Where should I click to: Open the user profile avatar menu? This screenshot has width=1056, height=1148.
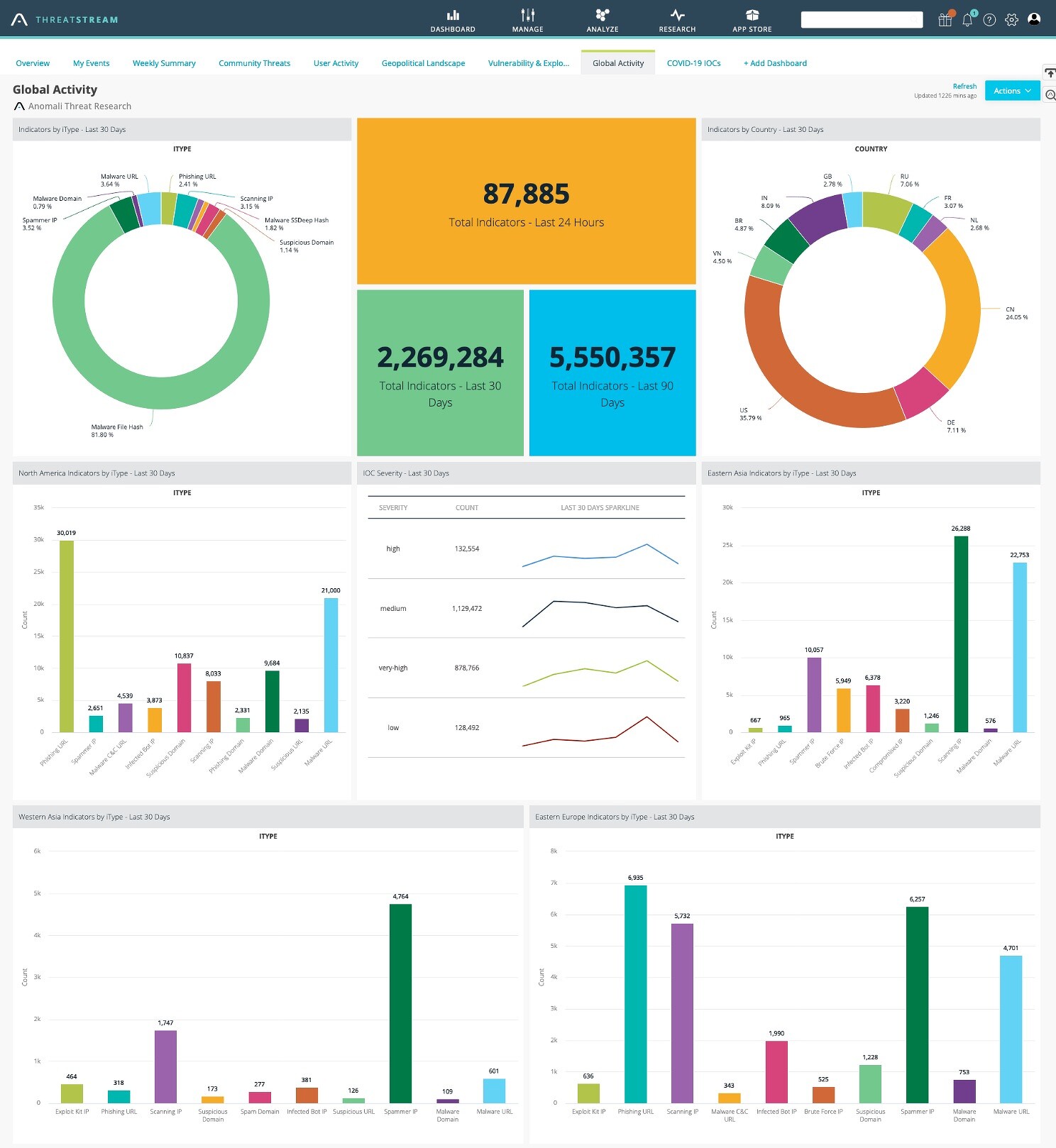[x=1034, y=19]
